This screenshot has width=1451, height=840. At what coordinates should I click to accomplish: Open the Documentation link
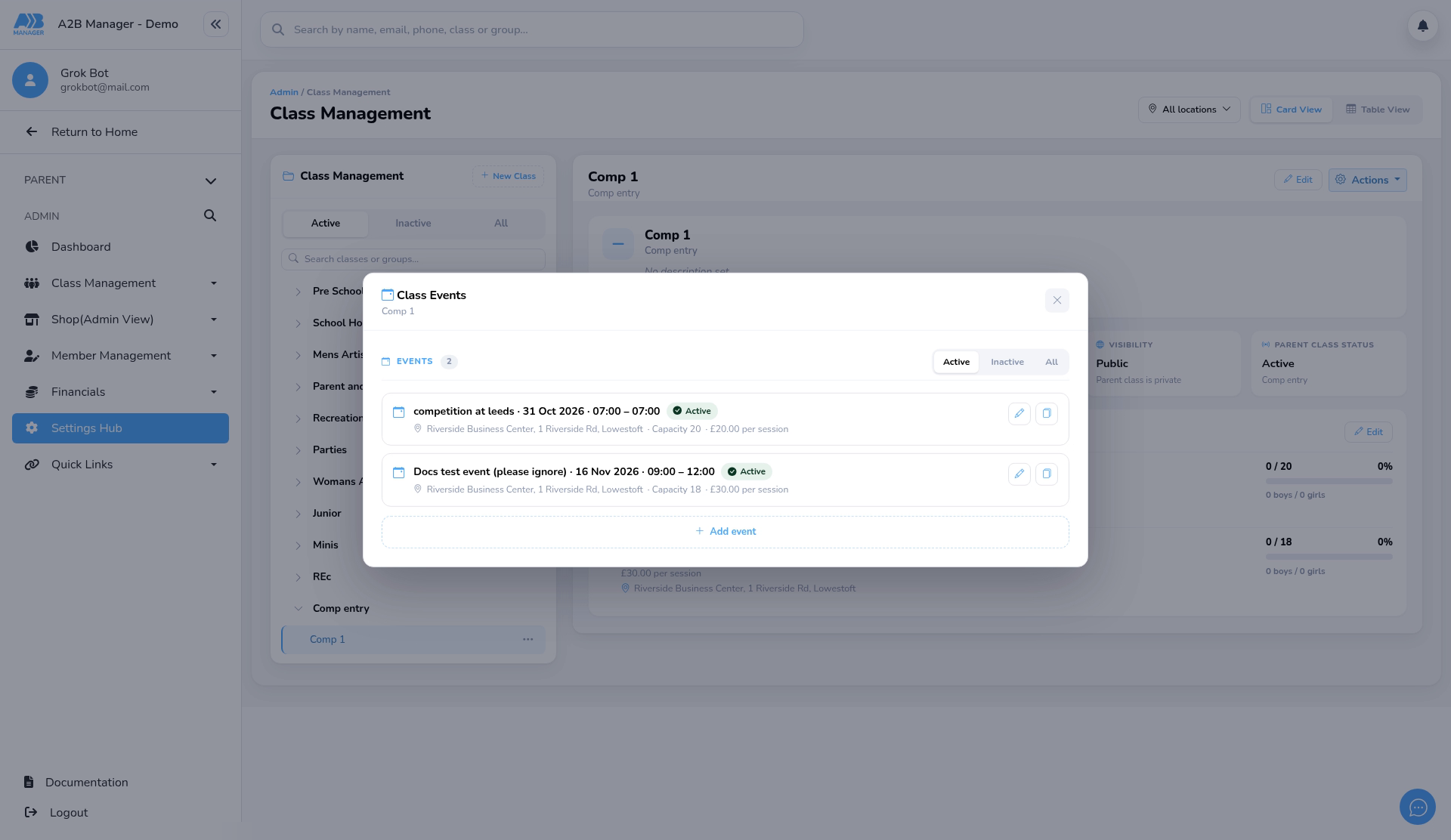point(76,783)
